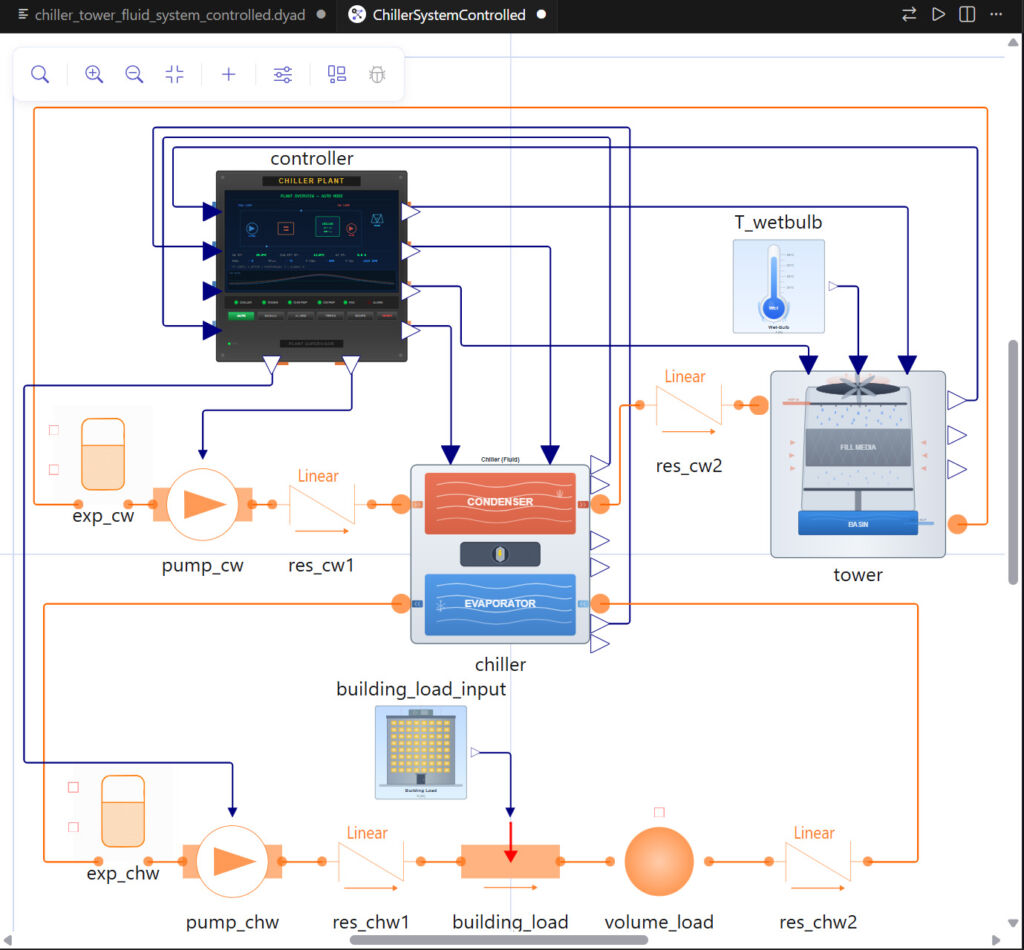Click the scroll right arrow

[x=996, y=940]
